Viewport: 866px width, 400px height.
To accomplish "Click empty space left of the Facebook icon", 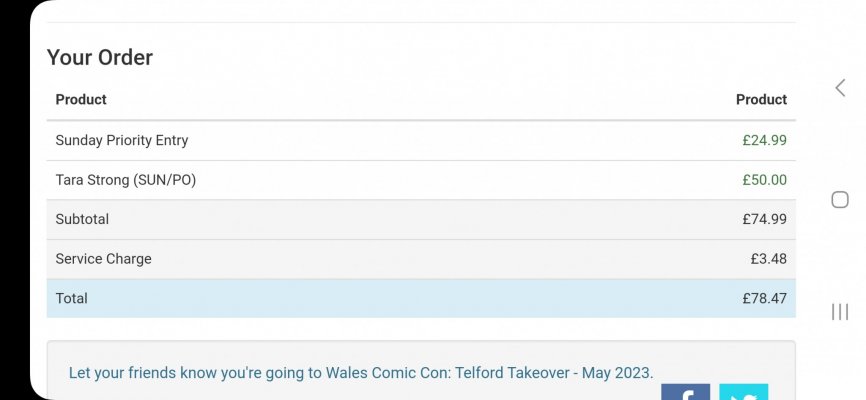I will click(x=400, y=393).
